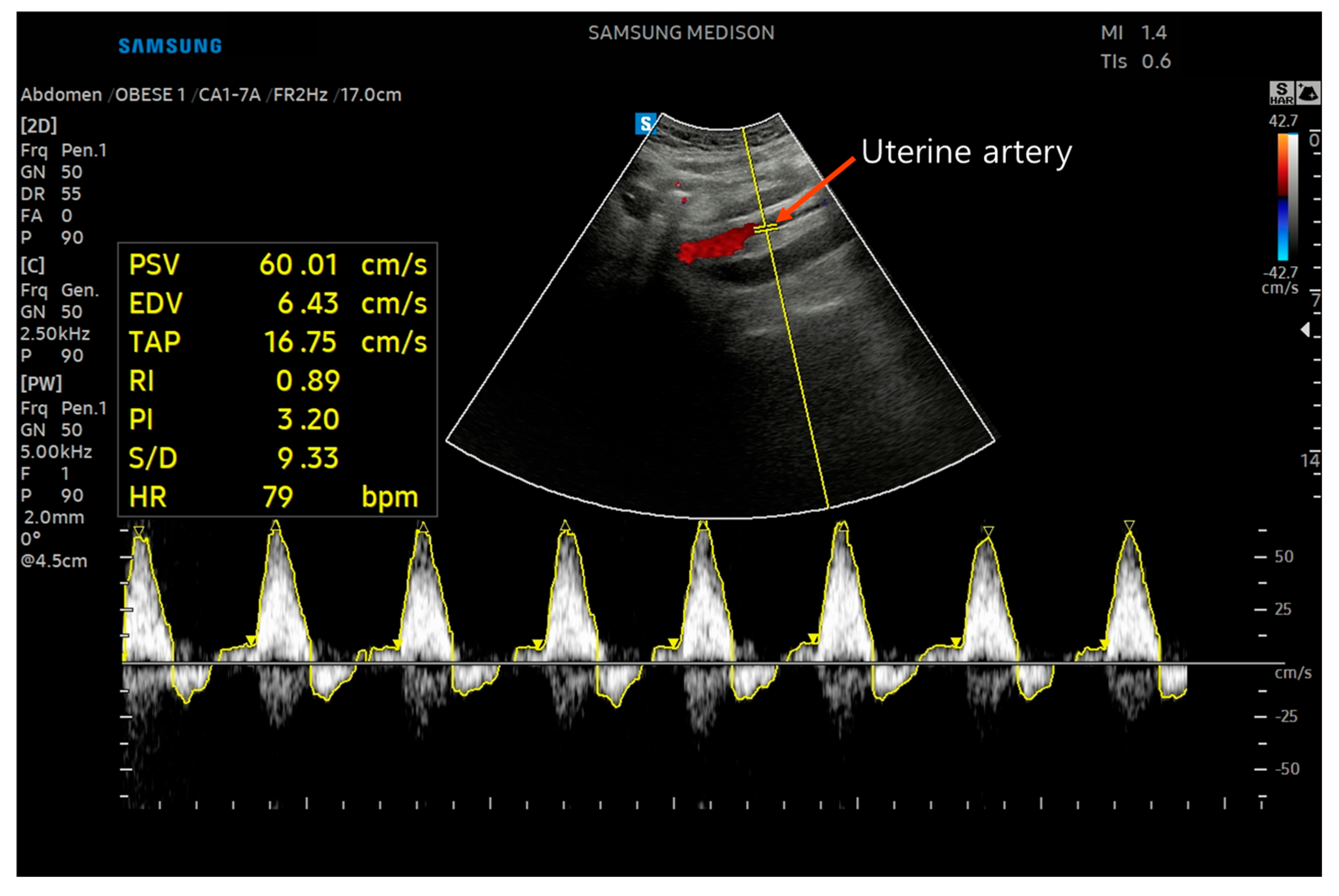This screenshot has height=896, width=1339.
Task: Click the blue S probe orientation marker
Action: coord(646,123)
